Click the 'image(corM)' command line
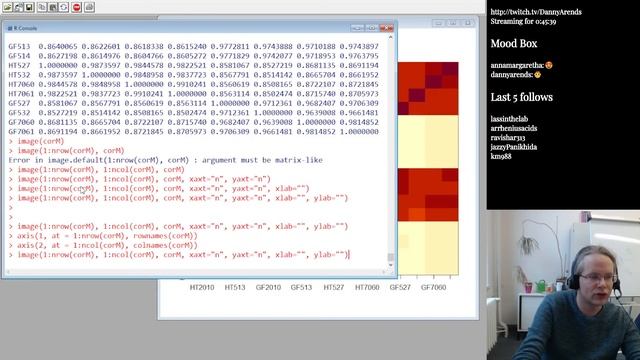 point(40,141)
